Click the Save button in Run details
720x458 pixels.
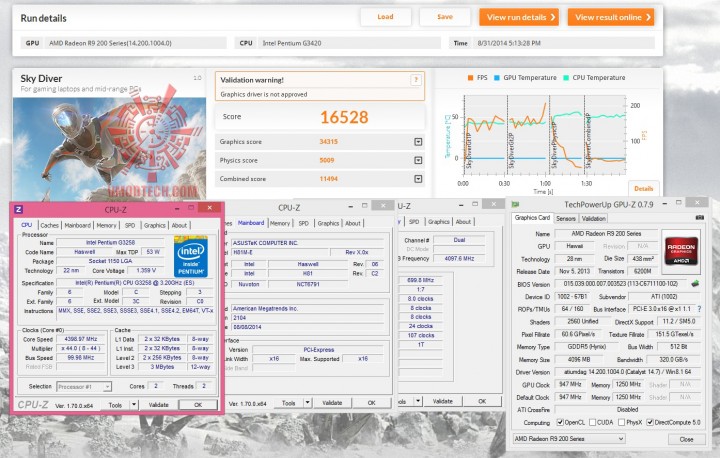[x=444, y=17]
